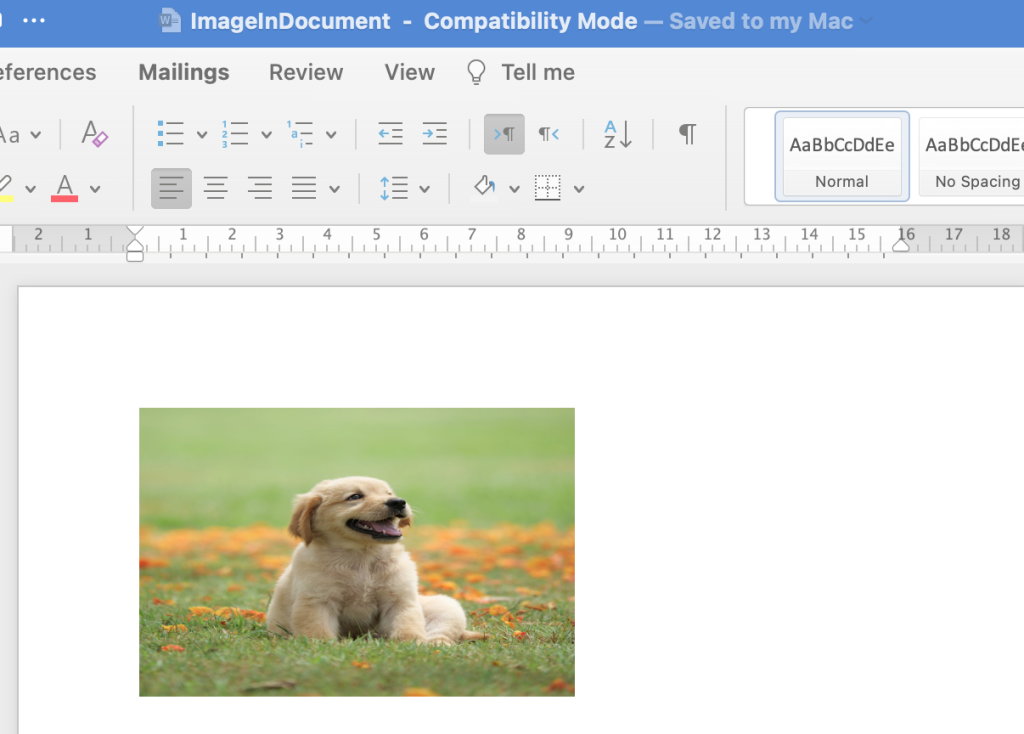This screenshot has width=1024, height=734.
Task: Sort text with the A-Z sort icon
Action: (618, 134)
